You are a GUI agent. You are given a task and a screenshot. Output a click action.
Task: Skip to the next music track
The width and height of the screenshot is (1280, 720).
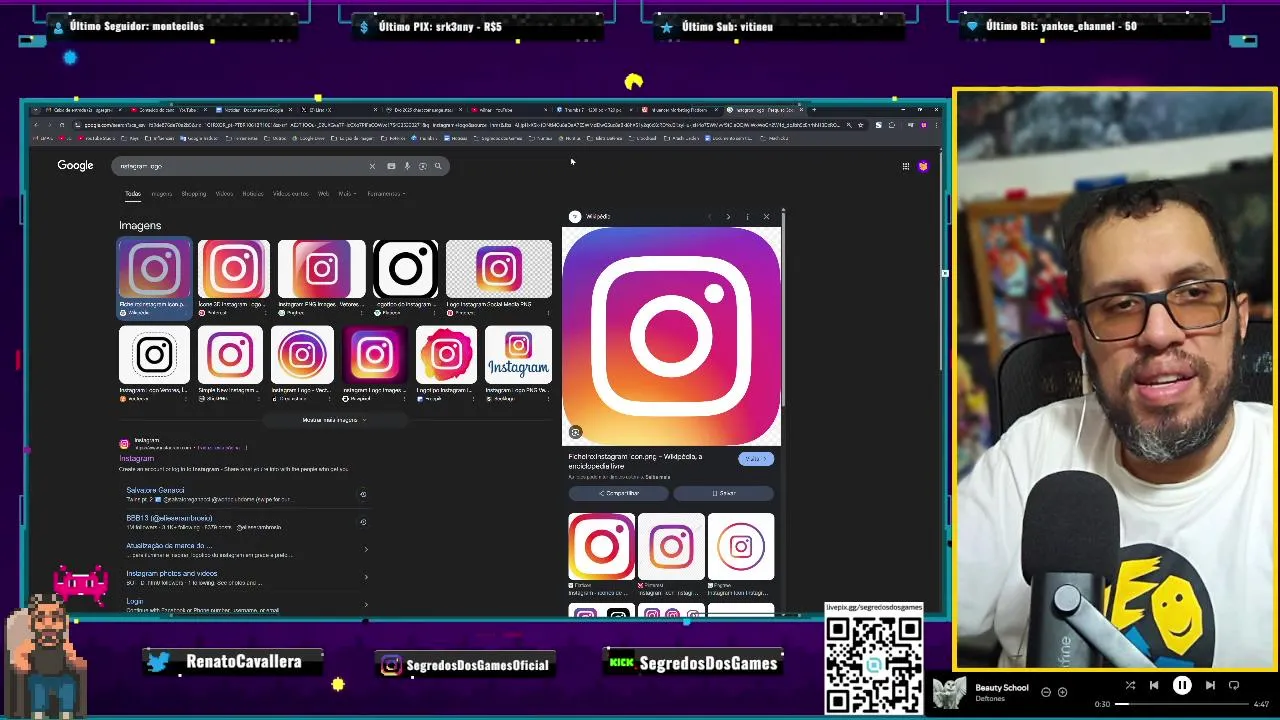[x=1210, y=685]
